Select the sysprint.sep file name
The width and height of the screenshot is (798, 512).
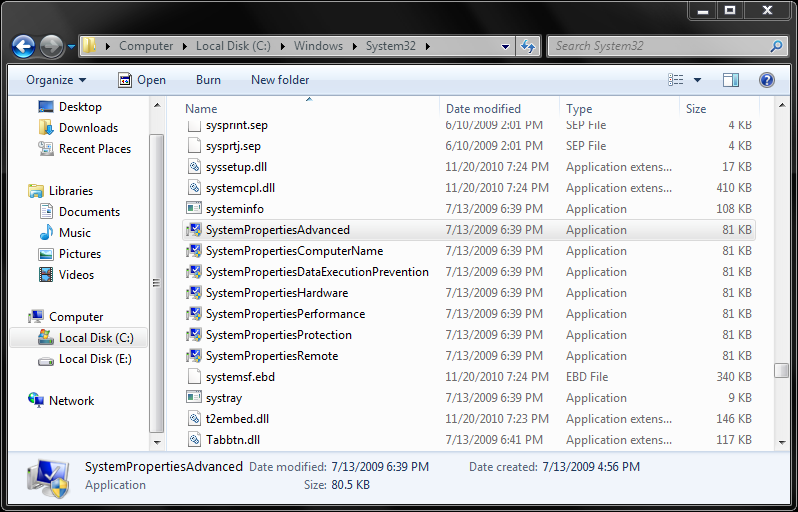coord(237,125)
